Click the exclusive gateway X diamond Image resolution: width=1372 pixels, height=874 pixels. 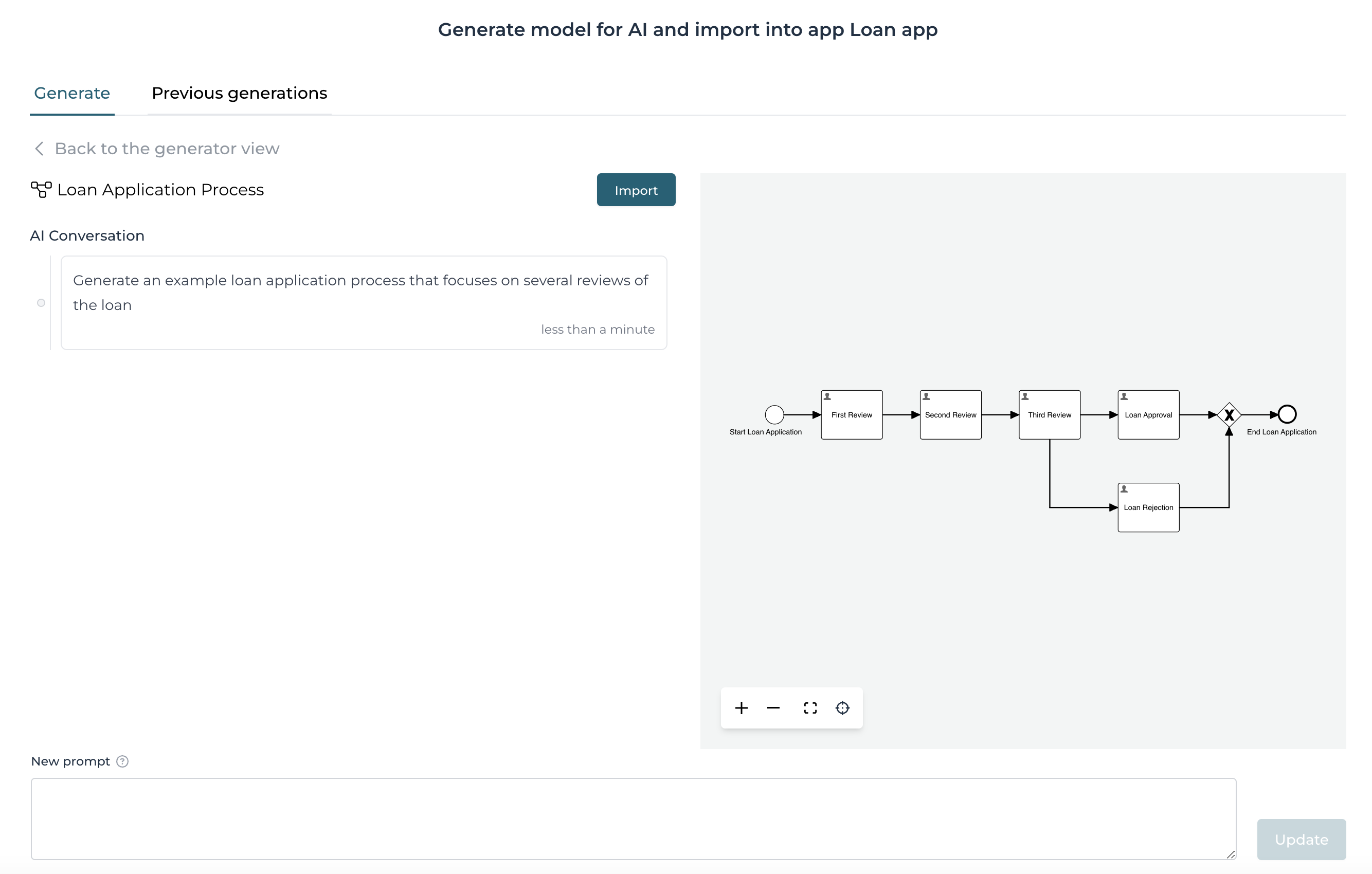click(1229, 415)
